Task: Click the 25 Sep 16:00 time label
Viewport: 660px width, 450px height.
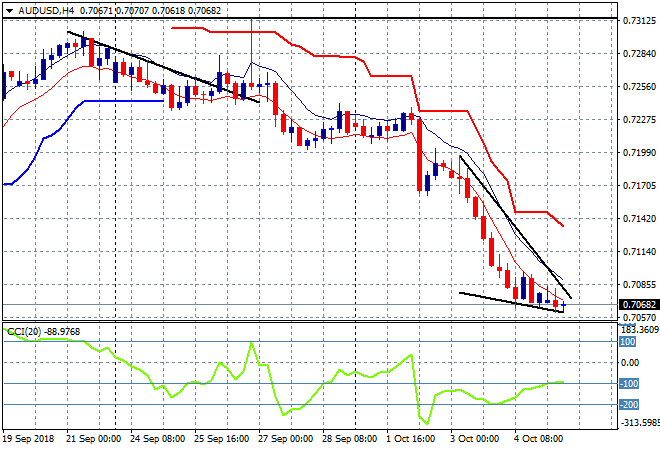Action: 221,439
